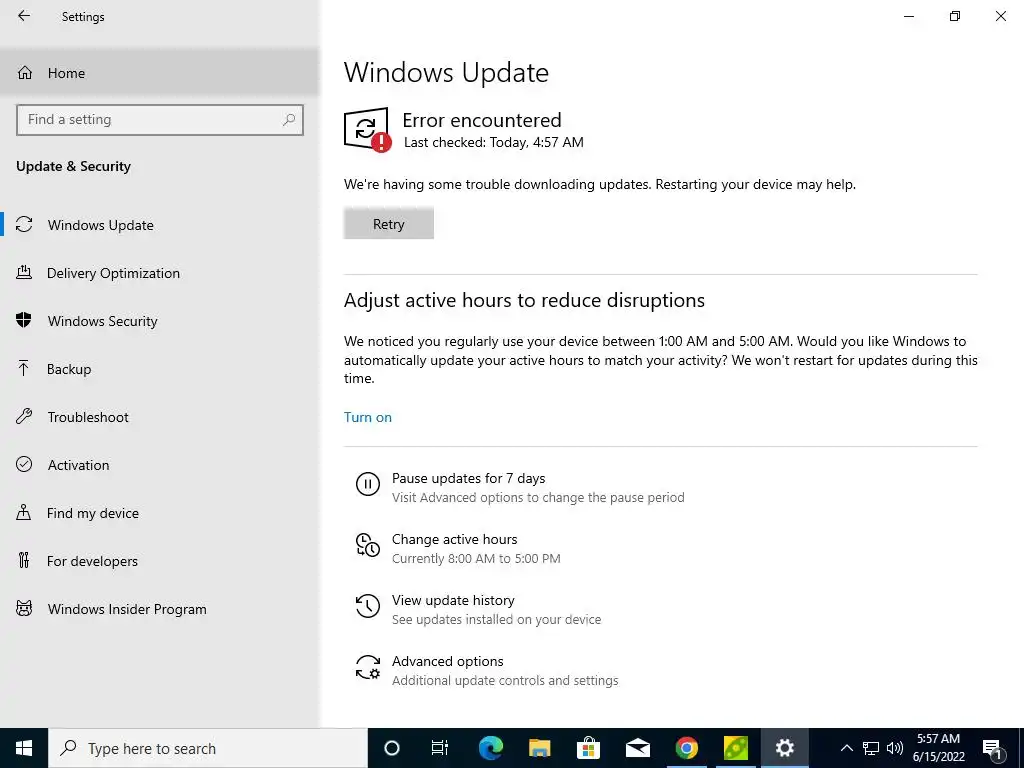The width and height of the screenshot is (1024, 768).
Task: Click the Windows Security shield icon
Action: tap(24, 320)
